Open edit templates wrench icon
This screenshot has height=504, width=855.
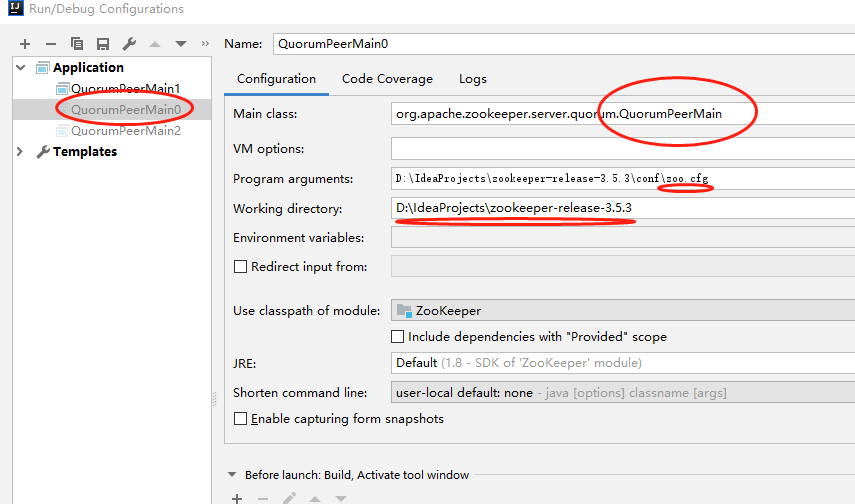click(x=129, y=44)
